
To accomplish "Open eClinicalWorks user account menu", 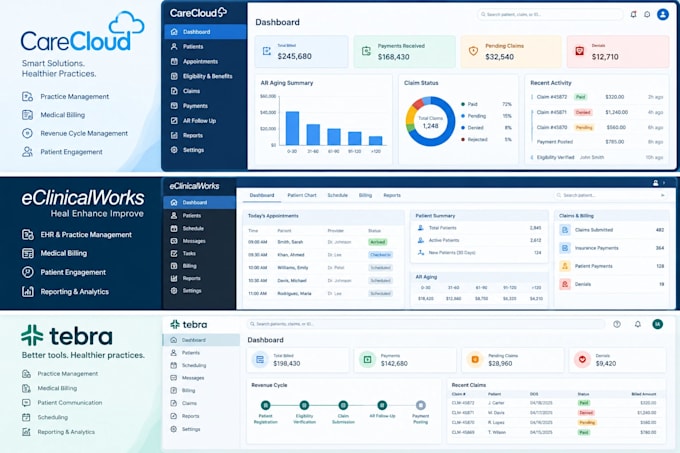I will pyautogui.click(x=656, y=183).
